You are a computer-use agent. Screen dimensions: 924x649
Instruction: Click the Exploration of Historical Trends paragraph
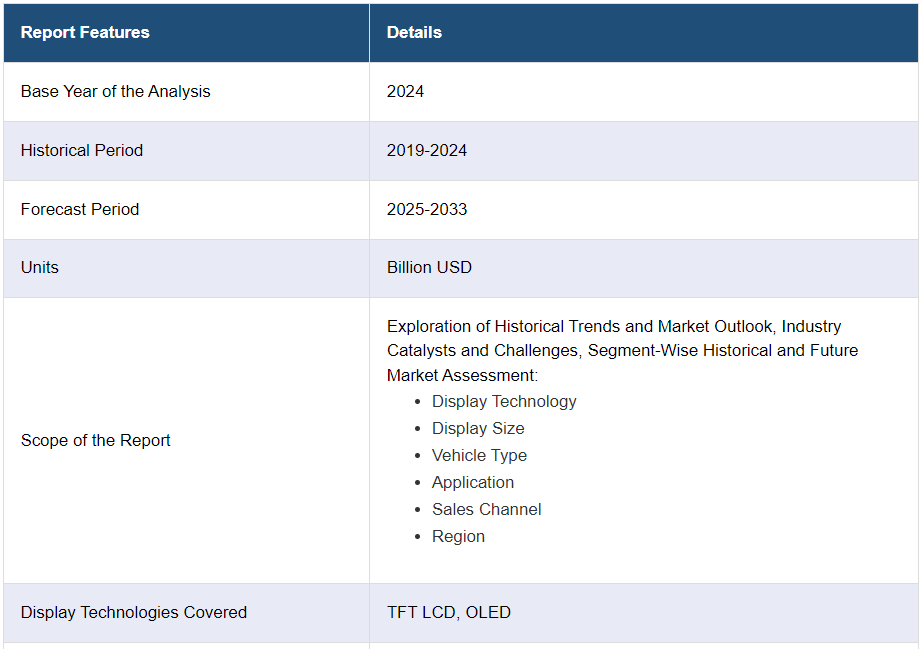point(622,350)
